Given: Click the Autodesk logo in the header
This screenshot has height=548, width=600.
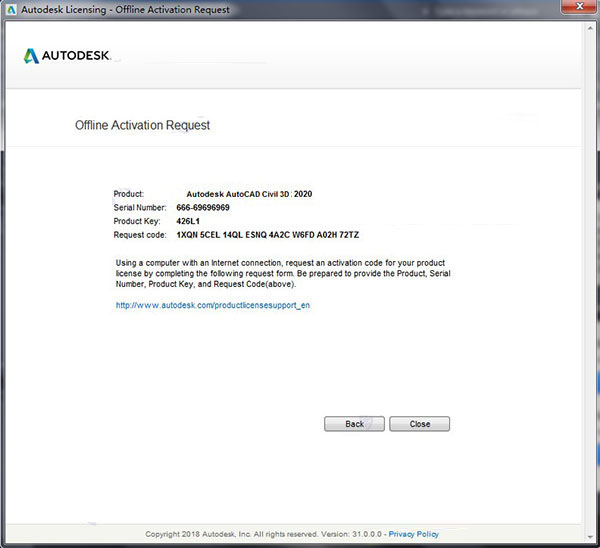Looking at the screenshot, I should 67,56.
